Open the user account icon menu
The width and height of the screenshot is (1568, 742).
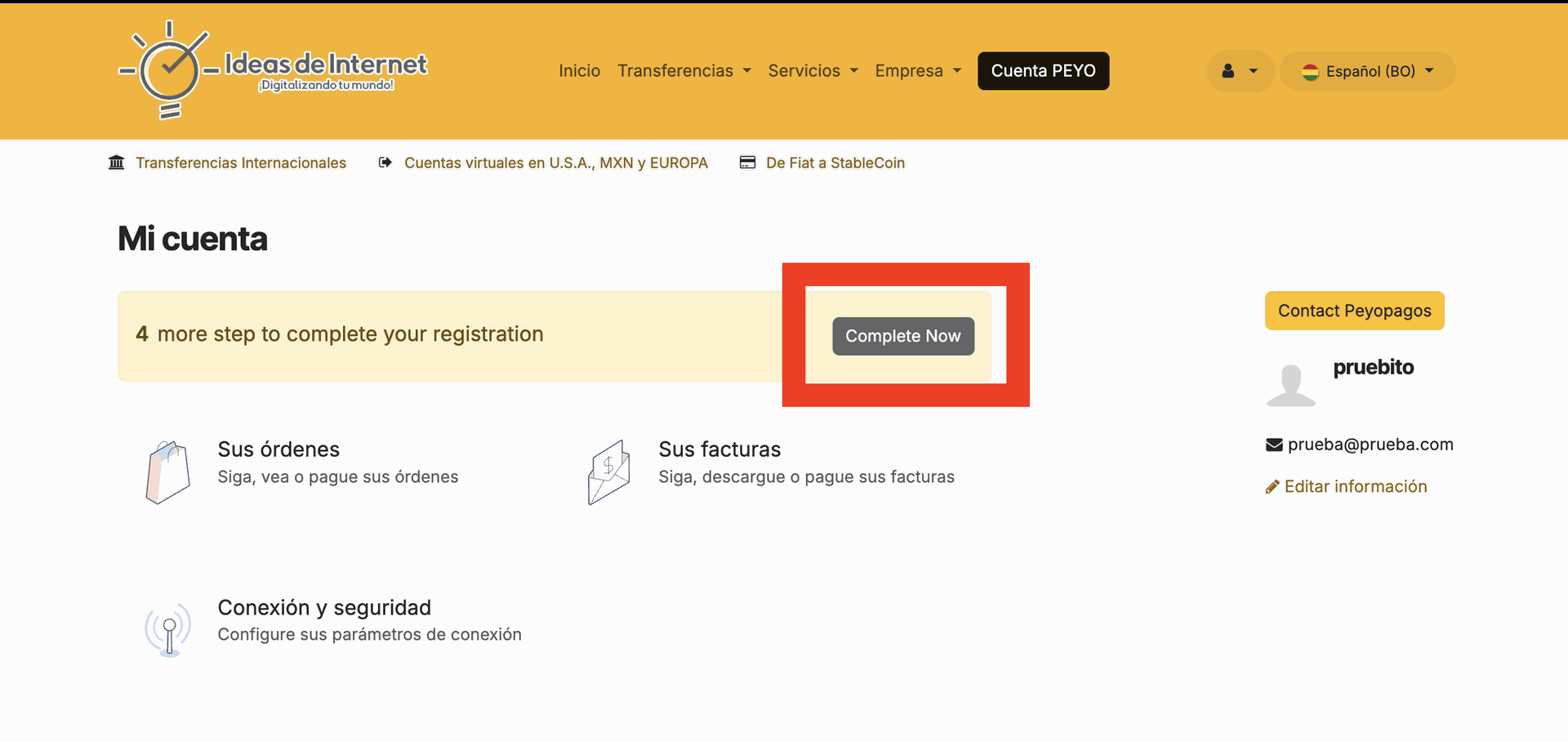tap(1240, 71)
